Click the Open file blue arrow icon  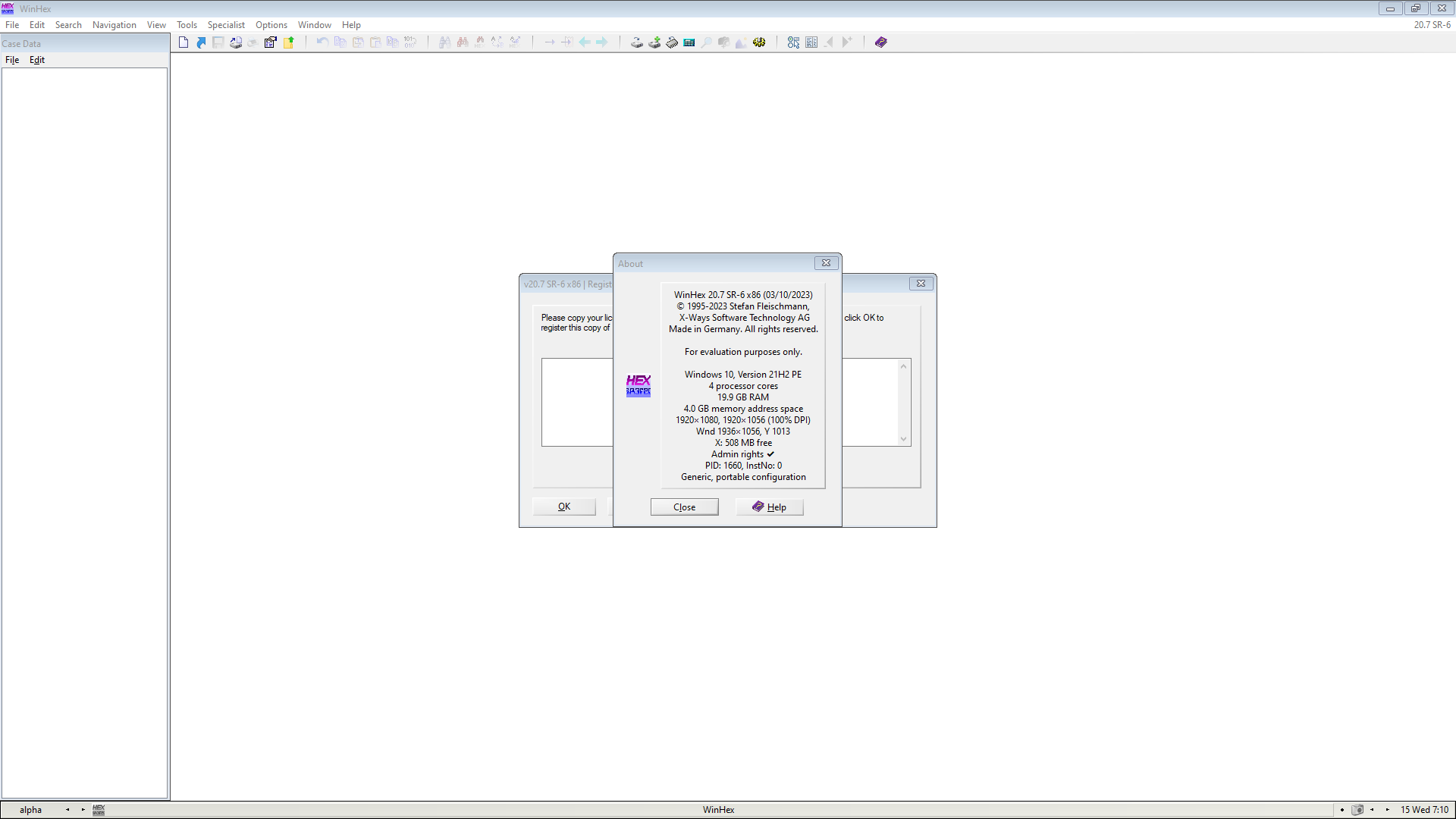tap(201, 42)
